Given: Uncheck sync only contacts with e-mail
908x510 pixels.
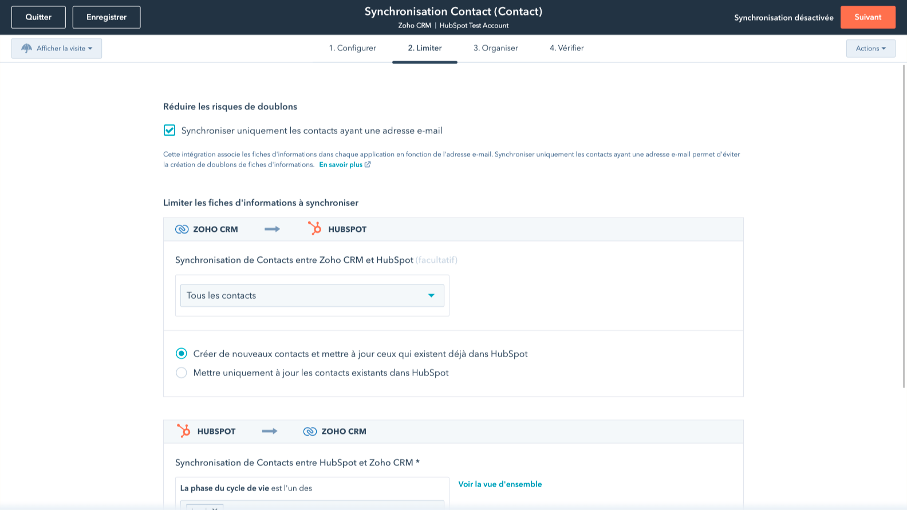Looking at the screenshot, I should point(169,130).
